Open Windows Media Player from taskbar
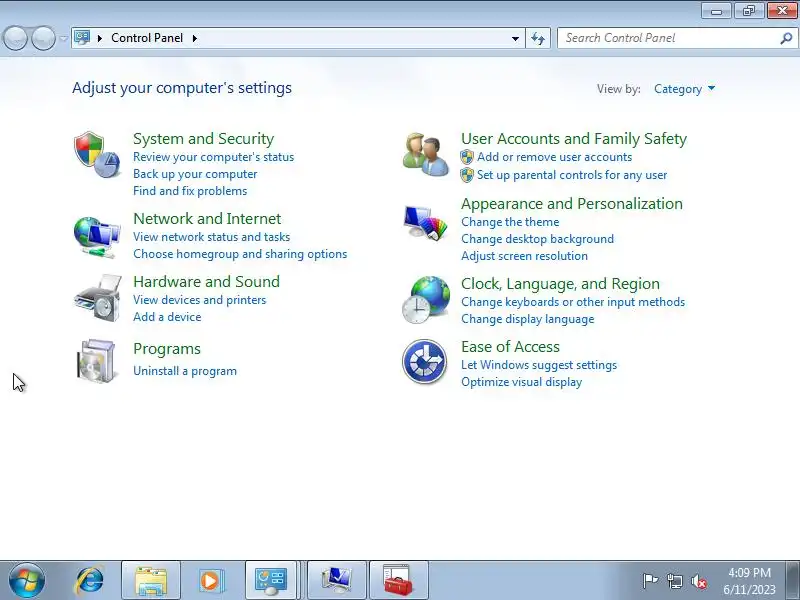Screen dimensions: 800x600 (210, 580)
